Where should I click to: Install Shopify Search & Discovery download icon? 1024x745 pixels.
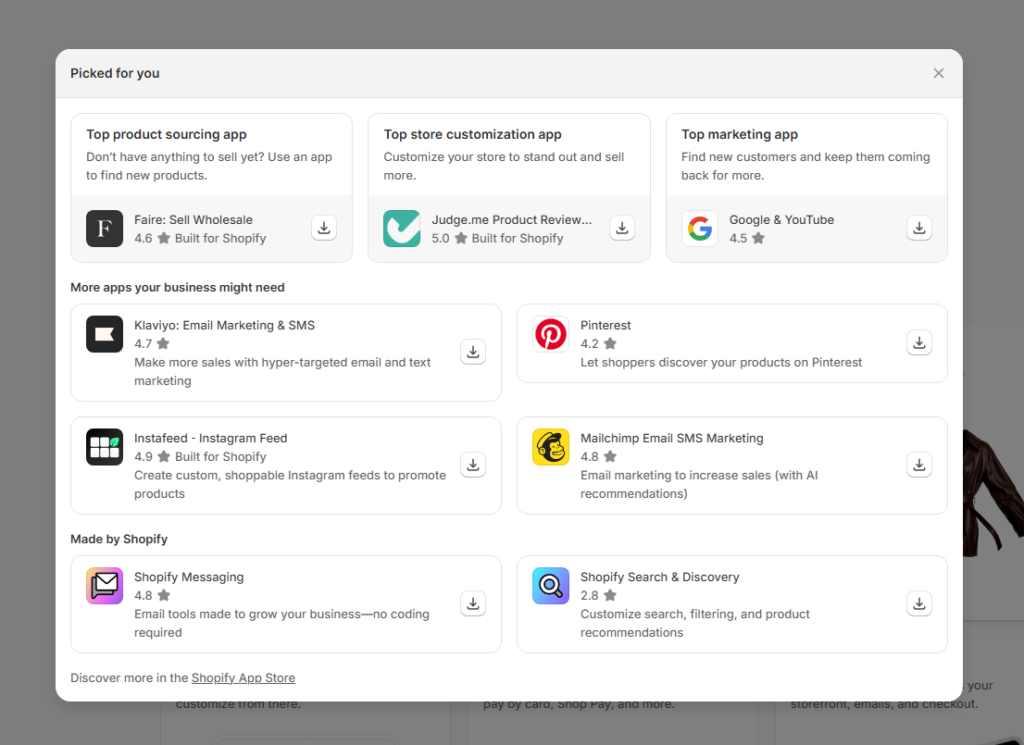tap(919, 604)
